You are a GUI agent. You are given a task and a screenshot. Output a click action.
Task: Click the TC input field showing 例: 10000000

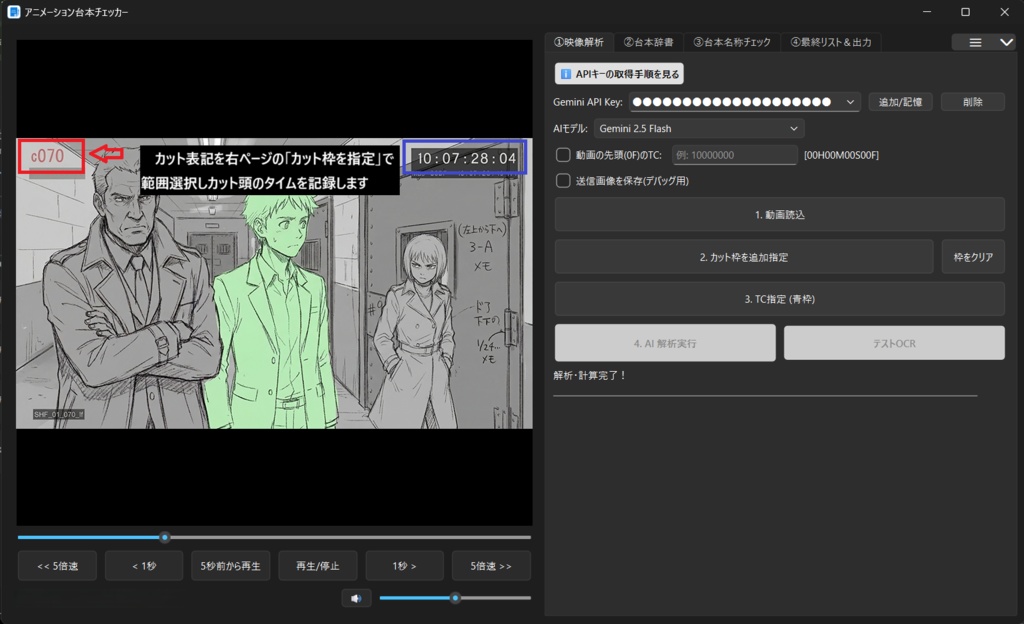click(x=735, y=155)
